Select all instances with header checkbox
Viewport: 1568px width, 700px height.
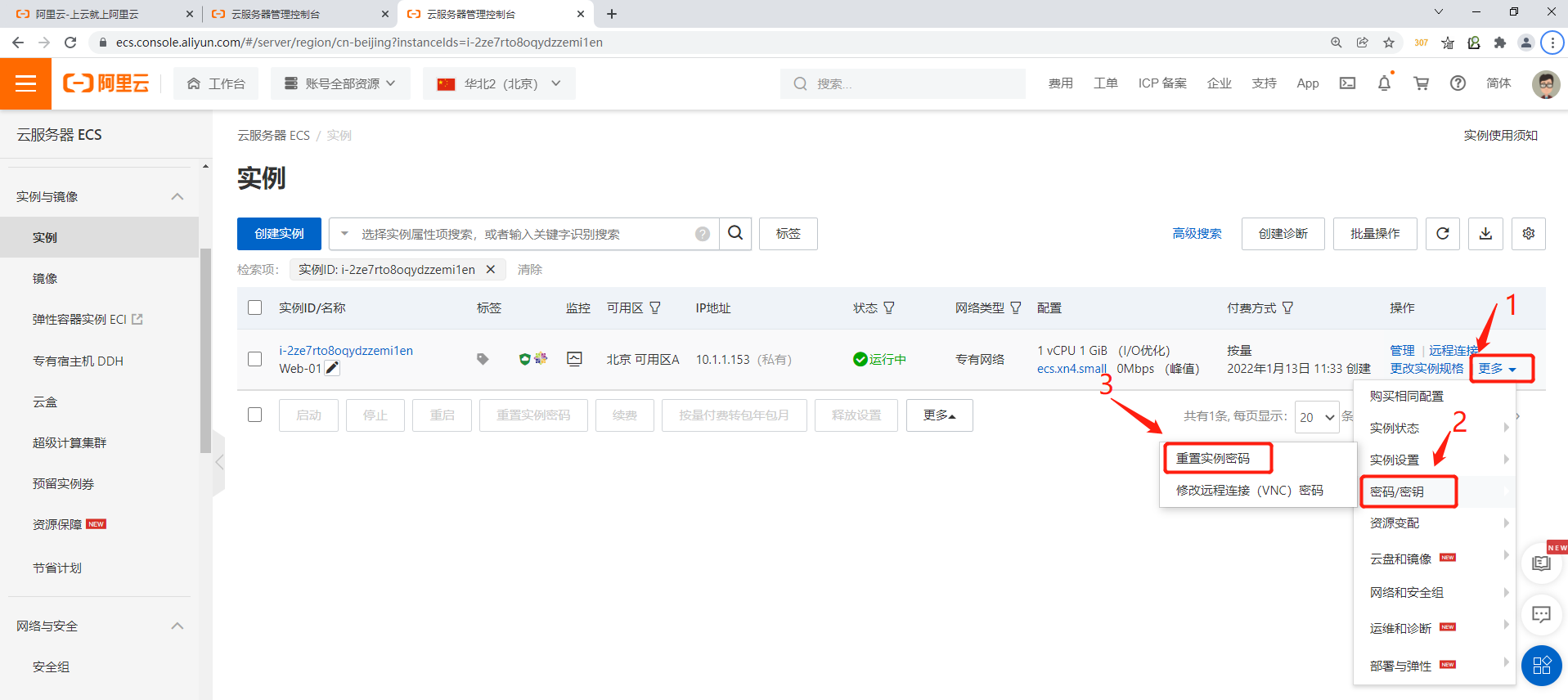[255, 307]
